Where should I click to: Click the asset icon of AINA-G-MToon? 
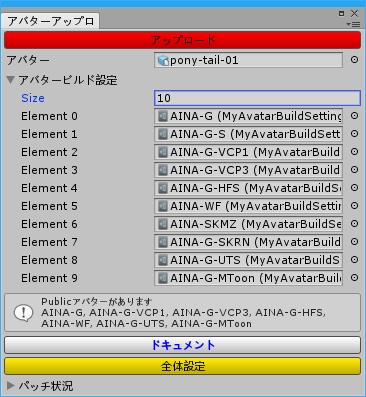(x=163, y=278)
